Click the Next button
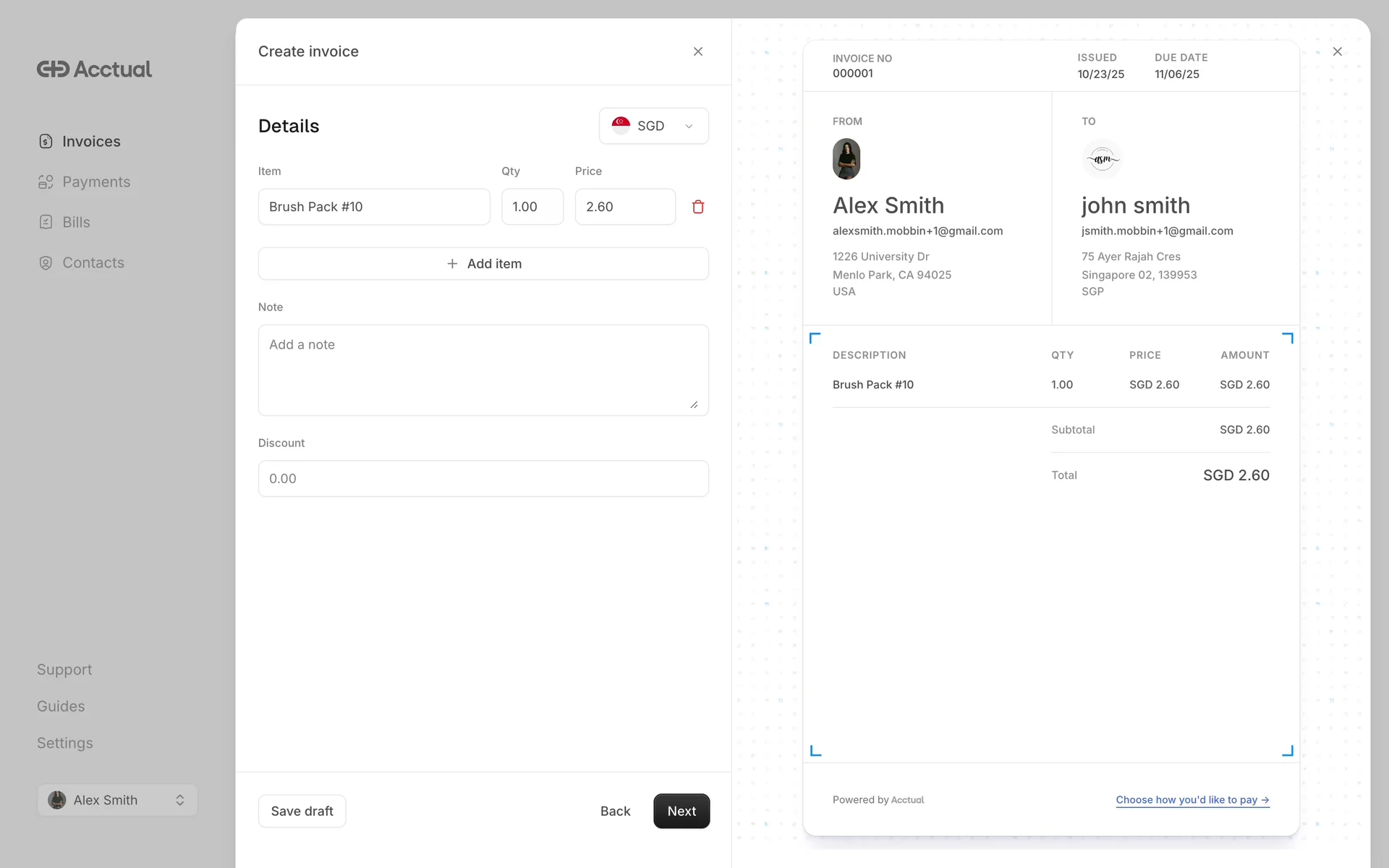Image resolution: width=1389 pixels, height=868 pixels. pyautogui.click(x=681, y=811)
